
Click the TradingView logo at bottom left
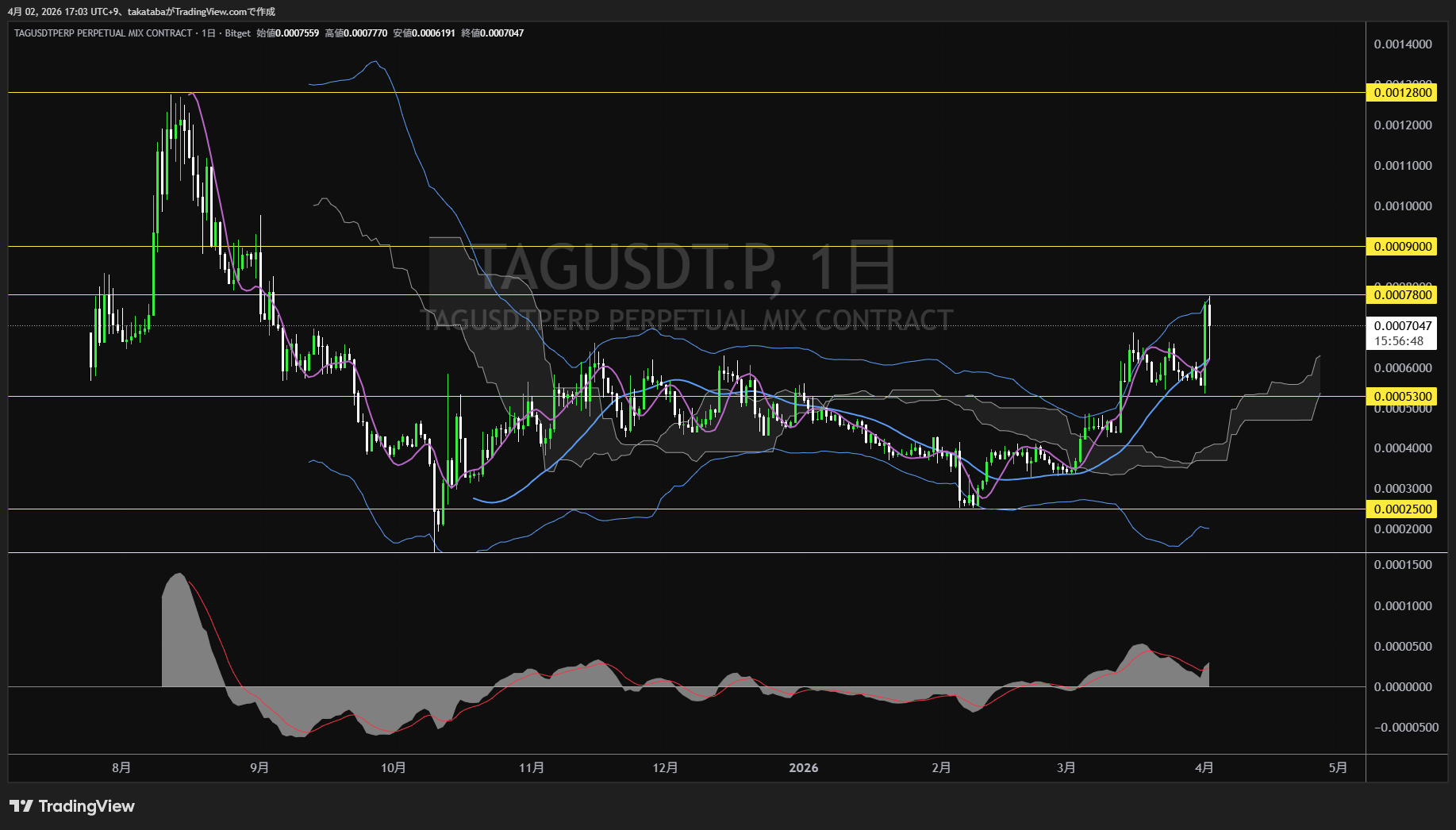pos(72,806)
